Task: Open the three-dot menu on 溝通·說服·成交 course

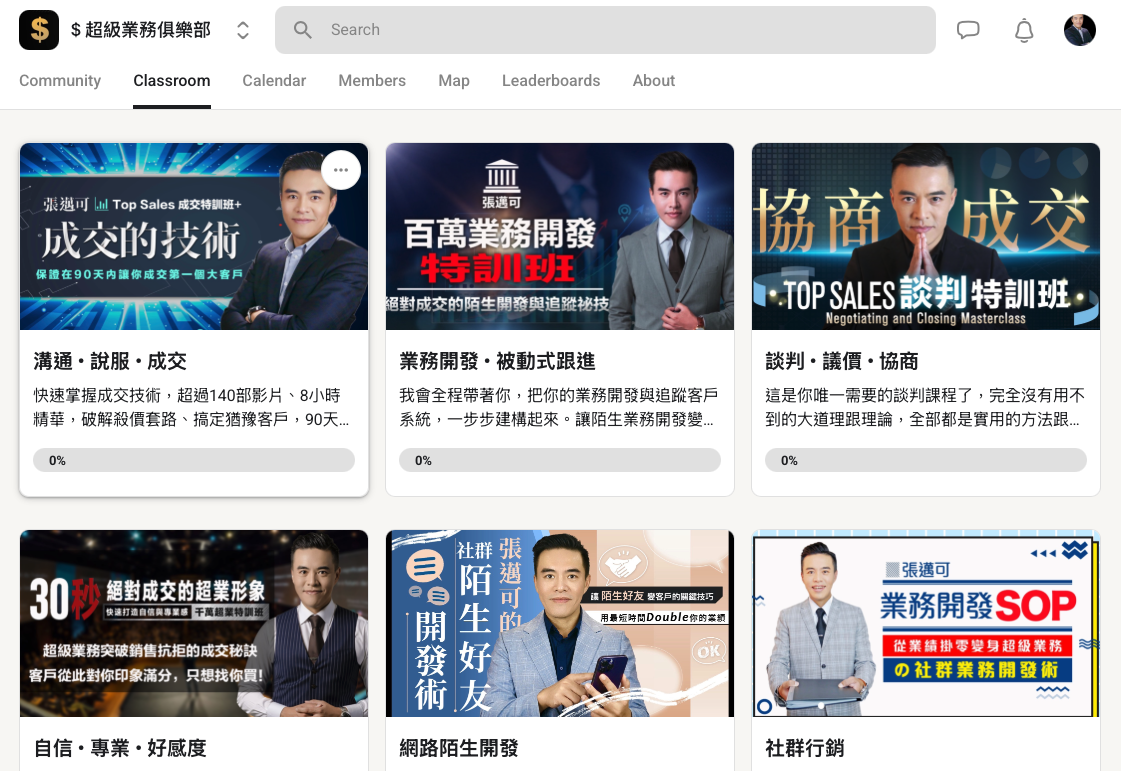Action: (341, 169)
